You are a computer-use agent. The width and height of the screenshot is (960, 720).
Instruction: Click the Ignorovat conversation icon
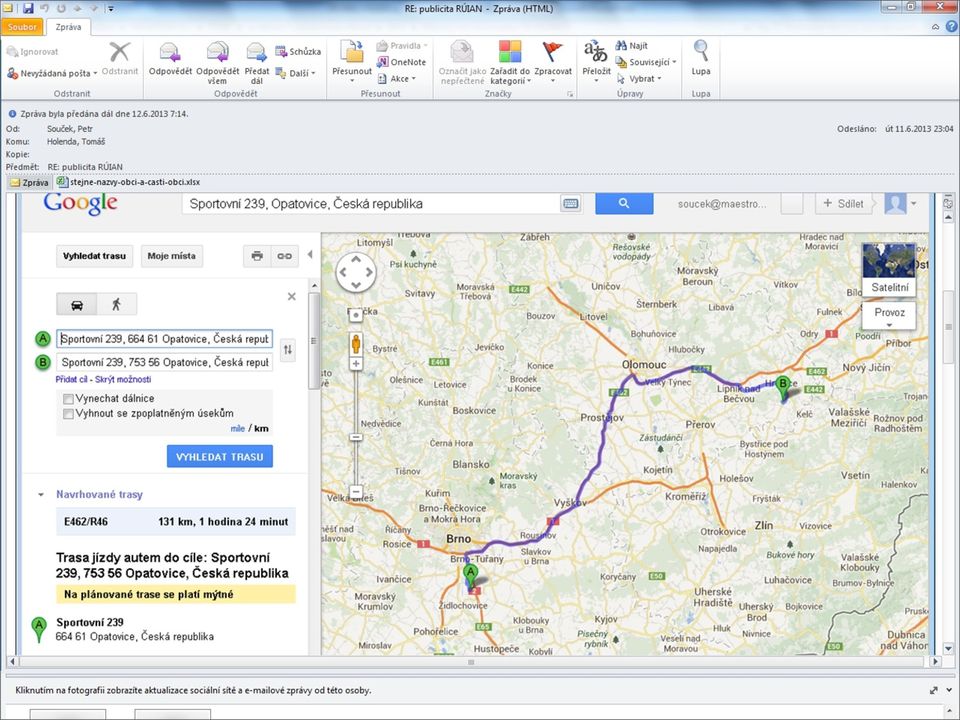(12, 52)
